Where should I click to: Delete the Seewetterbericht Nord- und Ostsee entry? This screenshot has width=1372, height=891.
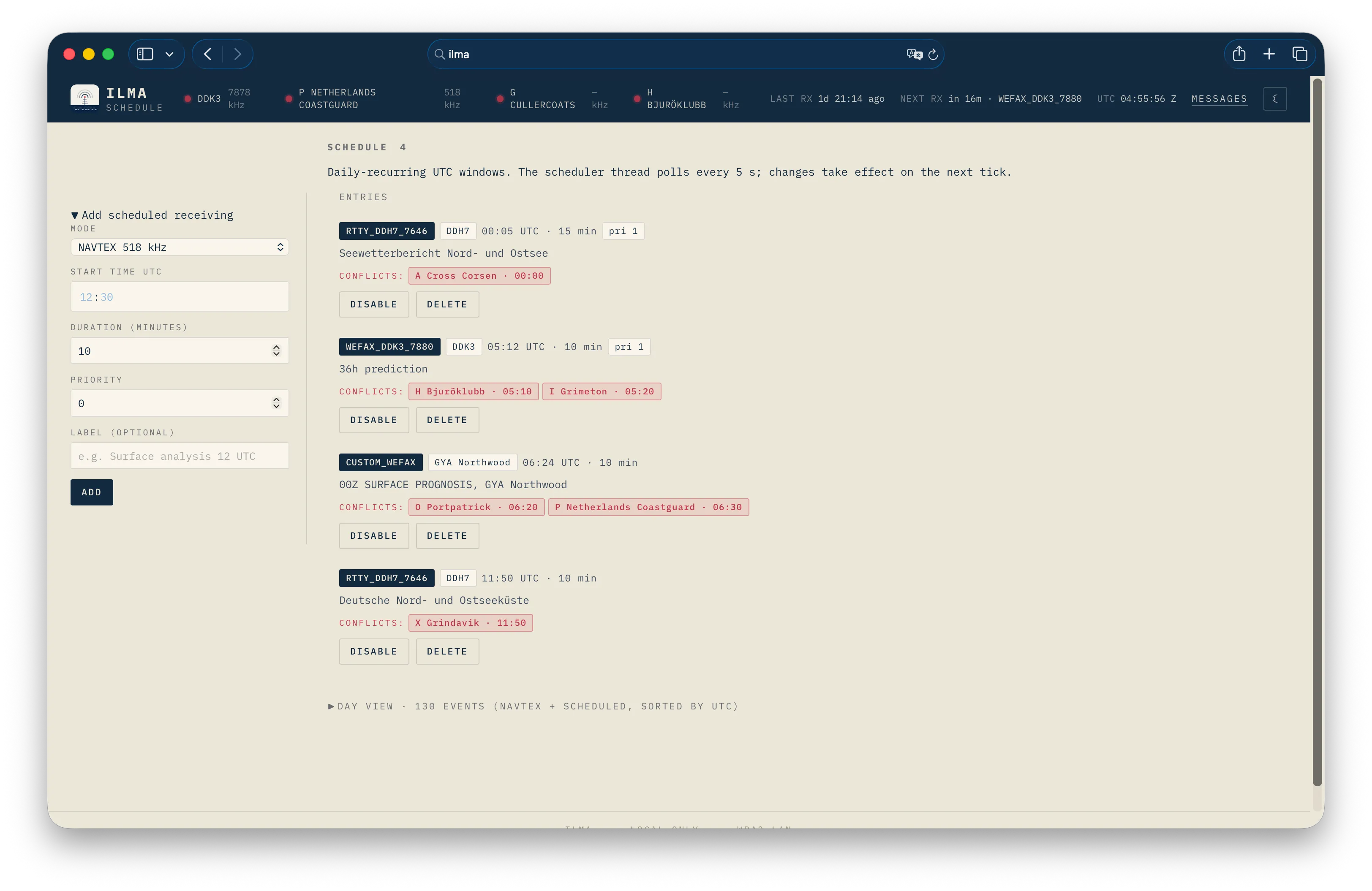click(447, 304)
